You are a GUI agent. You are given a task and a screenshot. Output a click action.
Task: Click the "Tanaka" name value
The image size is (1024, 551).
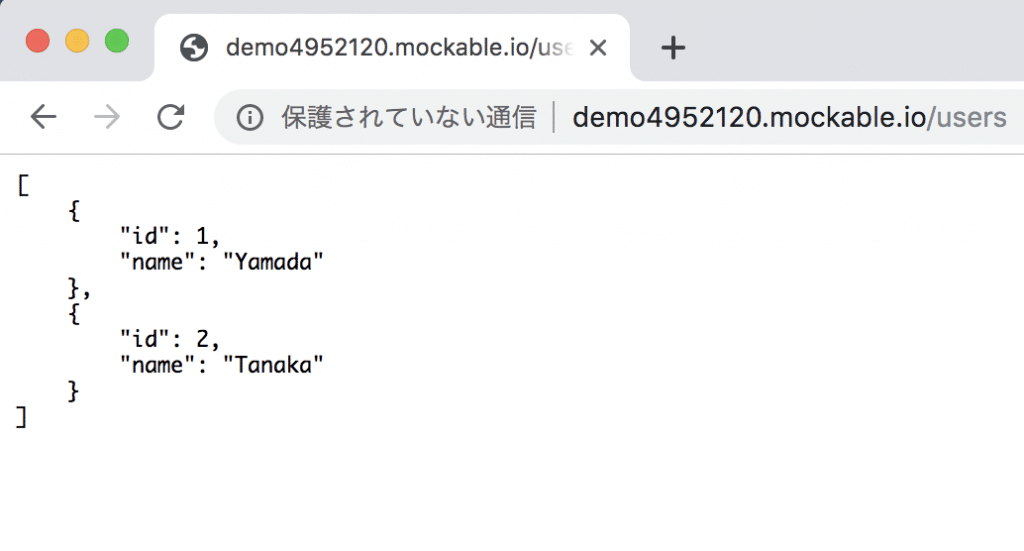(x=273, y=365)
